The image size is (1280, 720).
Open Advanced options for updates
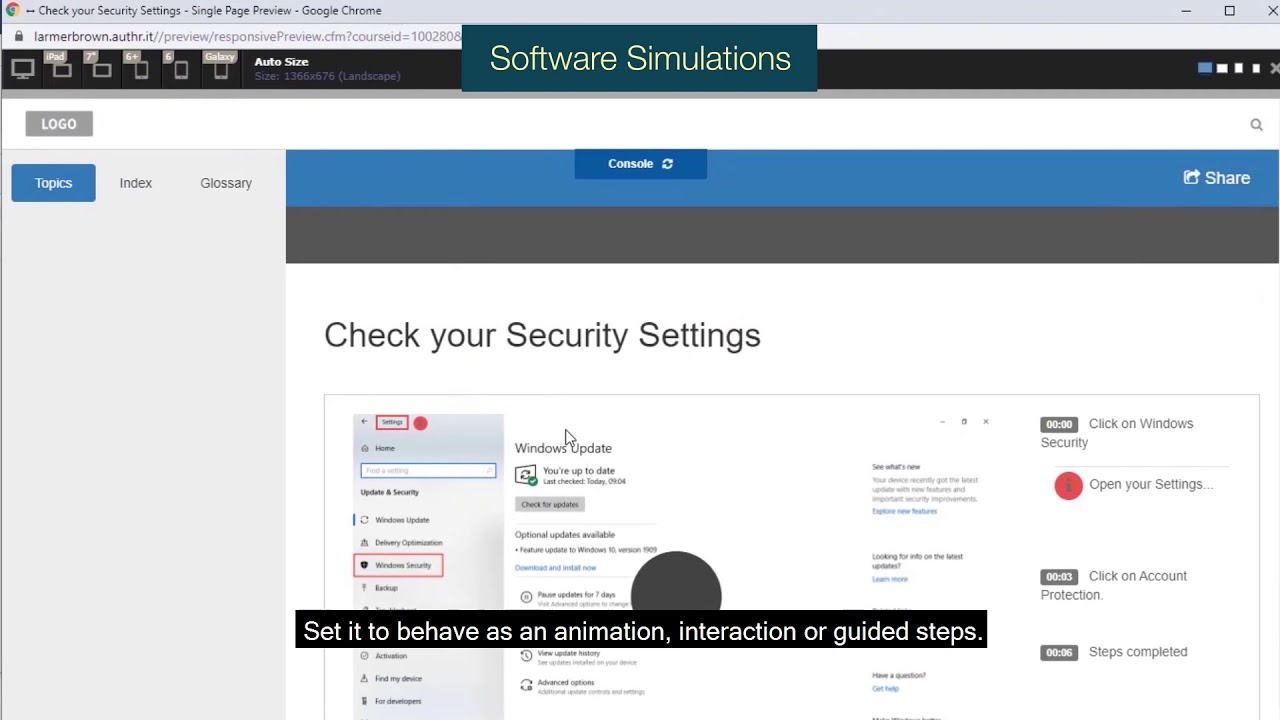566,683
